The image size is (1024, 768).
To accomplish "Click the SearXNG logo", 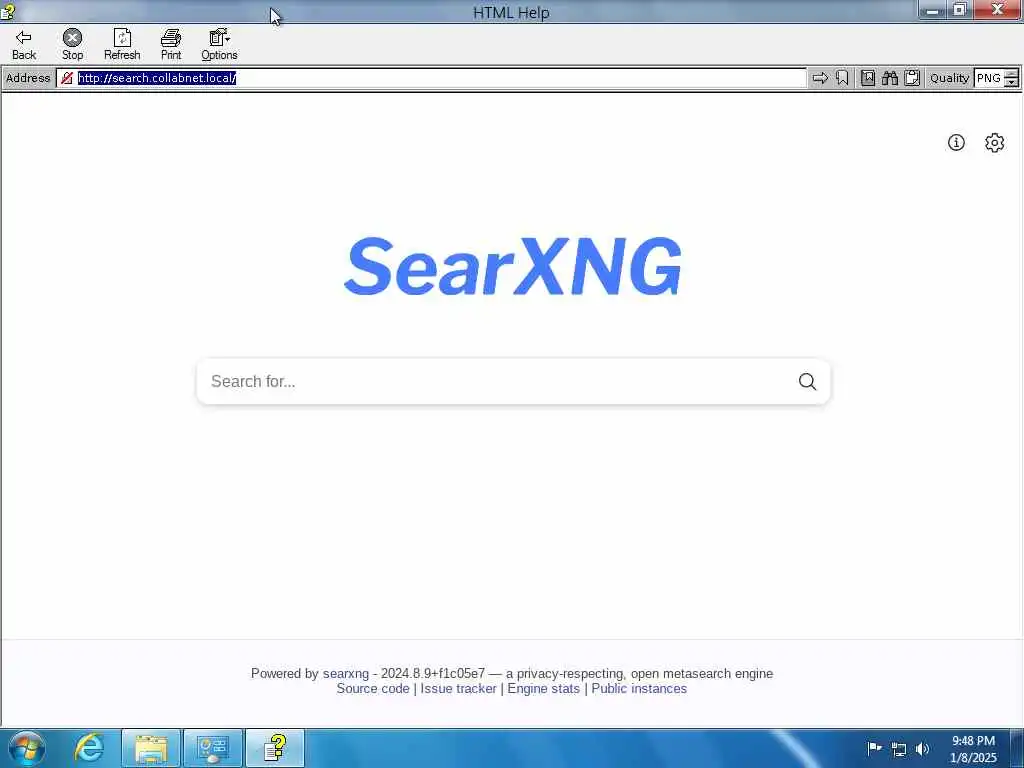I will [x=513, y=266].
